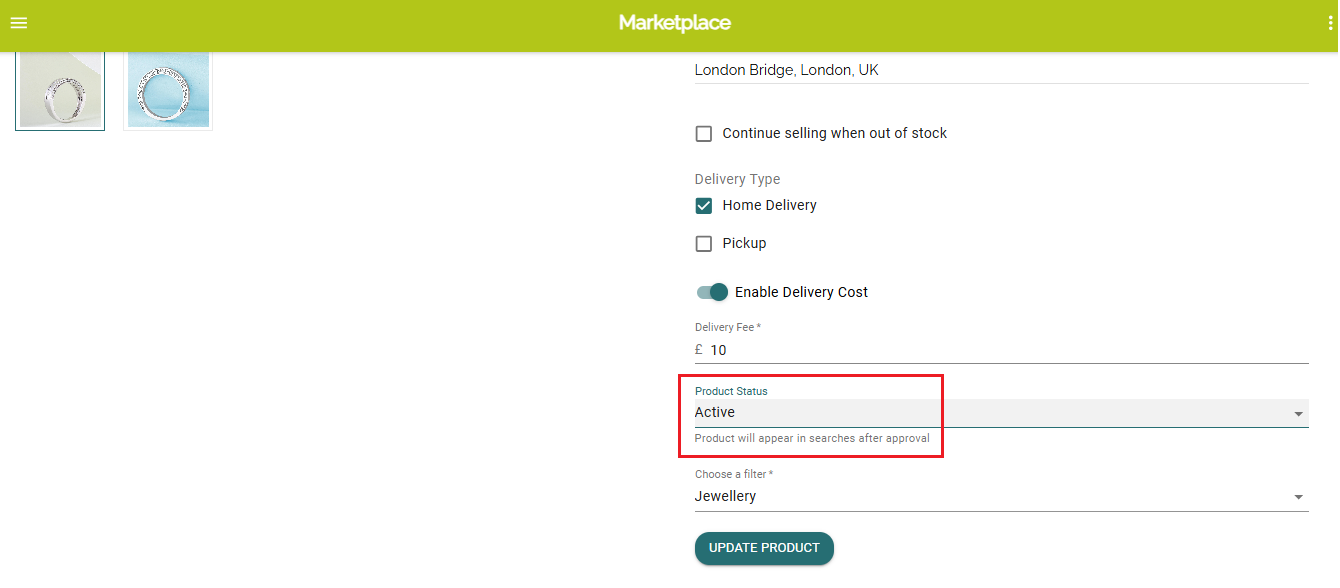Viewport: 1340px width, 588px height.
Task: Open the Product Status dropdown showing Active
Action: click(990, 413)
